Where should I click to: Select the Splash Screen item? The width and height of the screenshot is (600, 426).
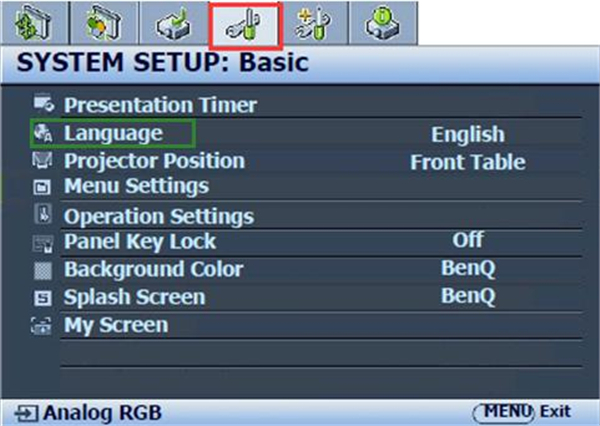point(135,297)
